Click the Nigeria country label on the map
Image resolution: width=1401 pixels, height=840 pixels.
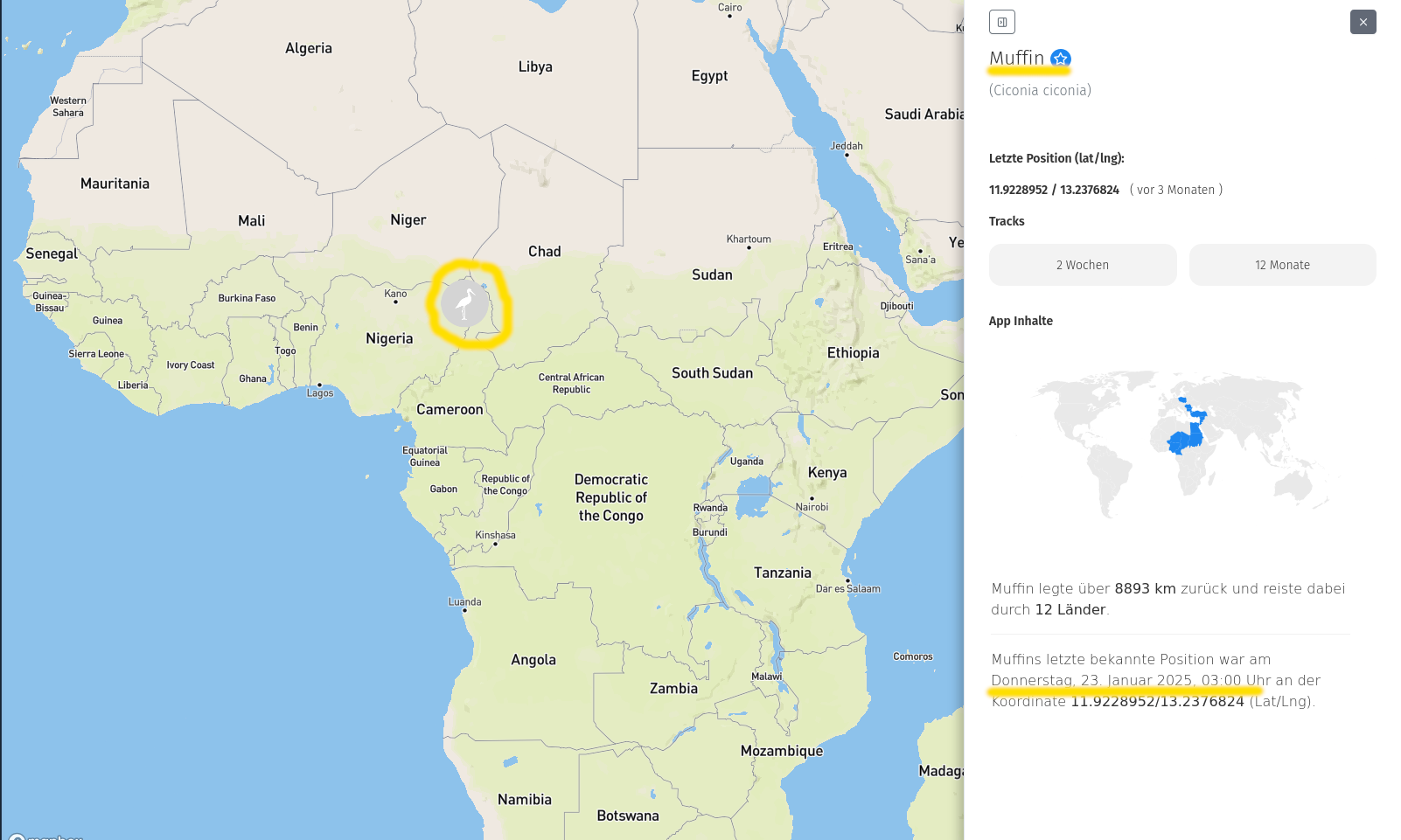389,338
